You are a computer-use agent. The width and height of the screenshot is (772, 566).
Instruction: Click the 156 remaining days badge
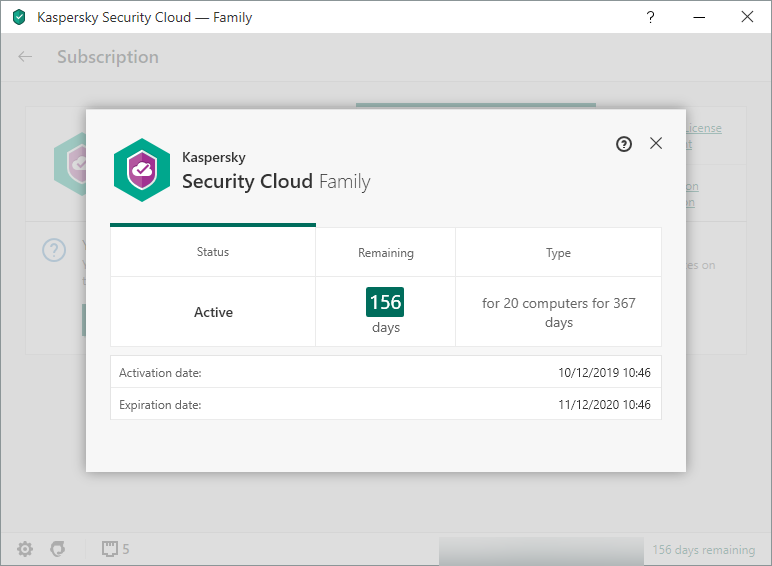[385, 302]
